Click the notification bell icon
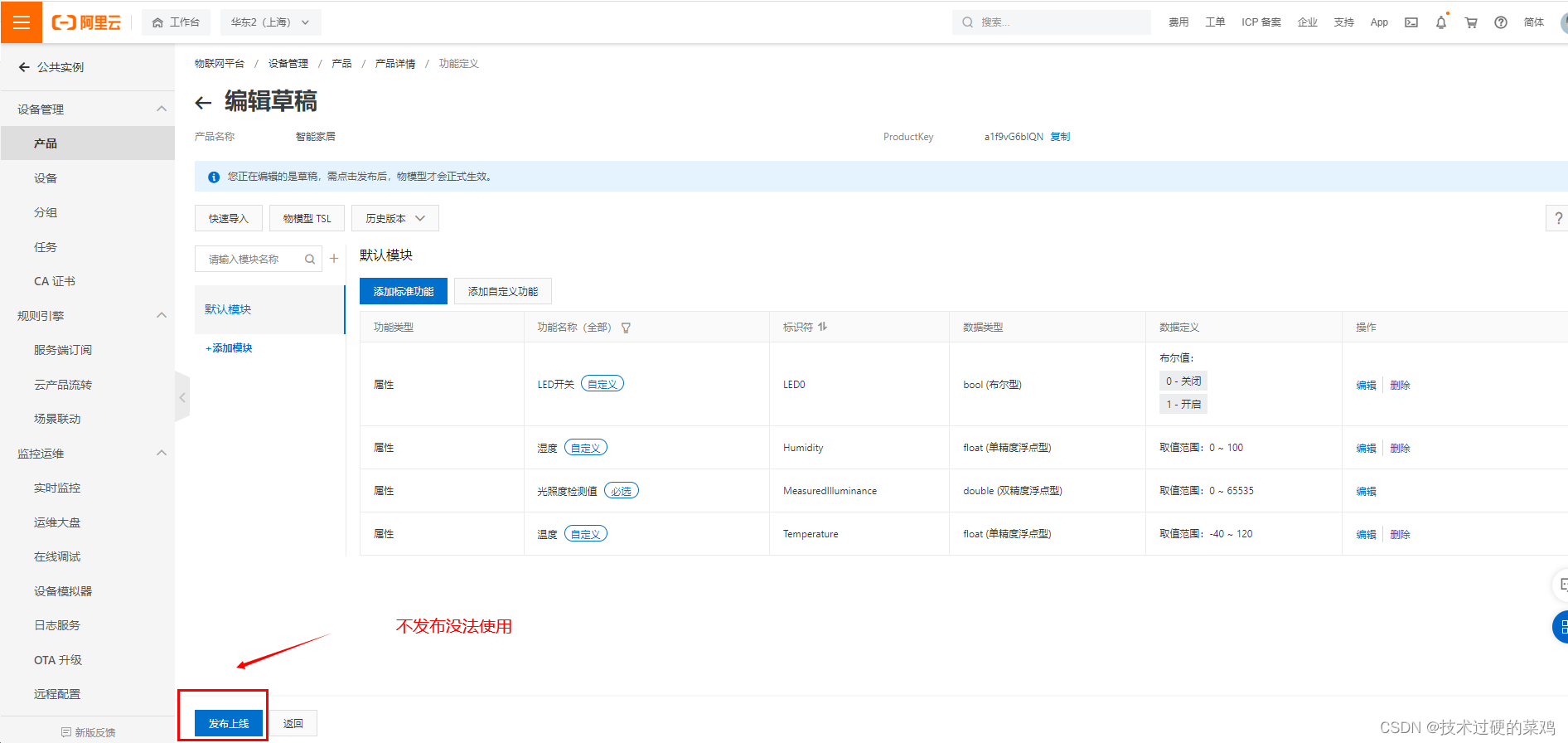This screenshot has width=1568, height=743. [1440, 22]
